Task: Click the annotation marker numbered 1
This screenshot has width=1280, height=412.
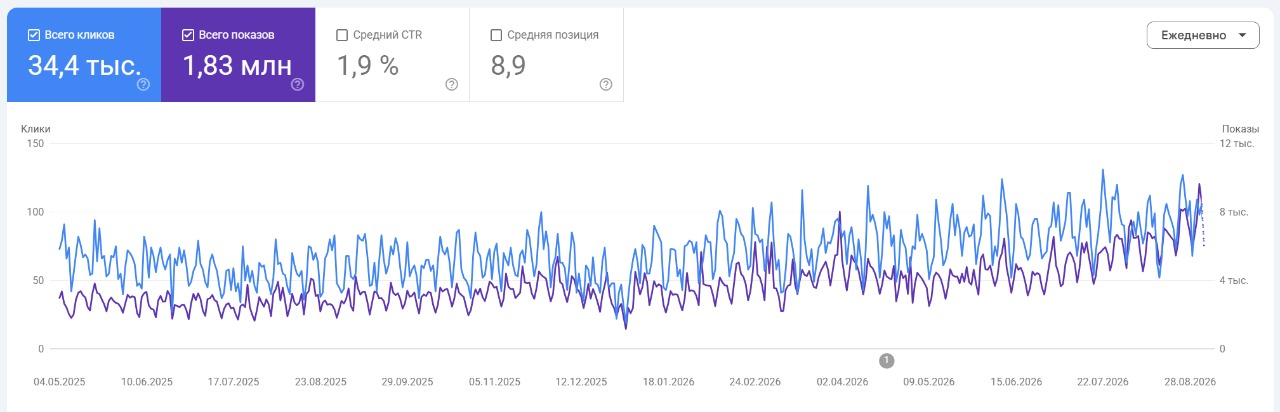Action: point(886,360)
